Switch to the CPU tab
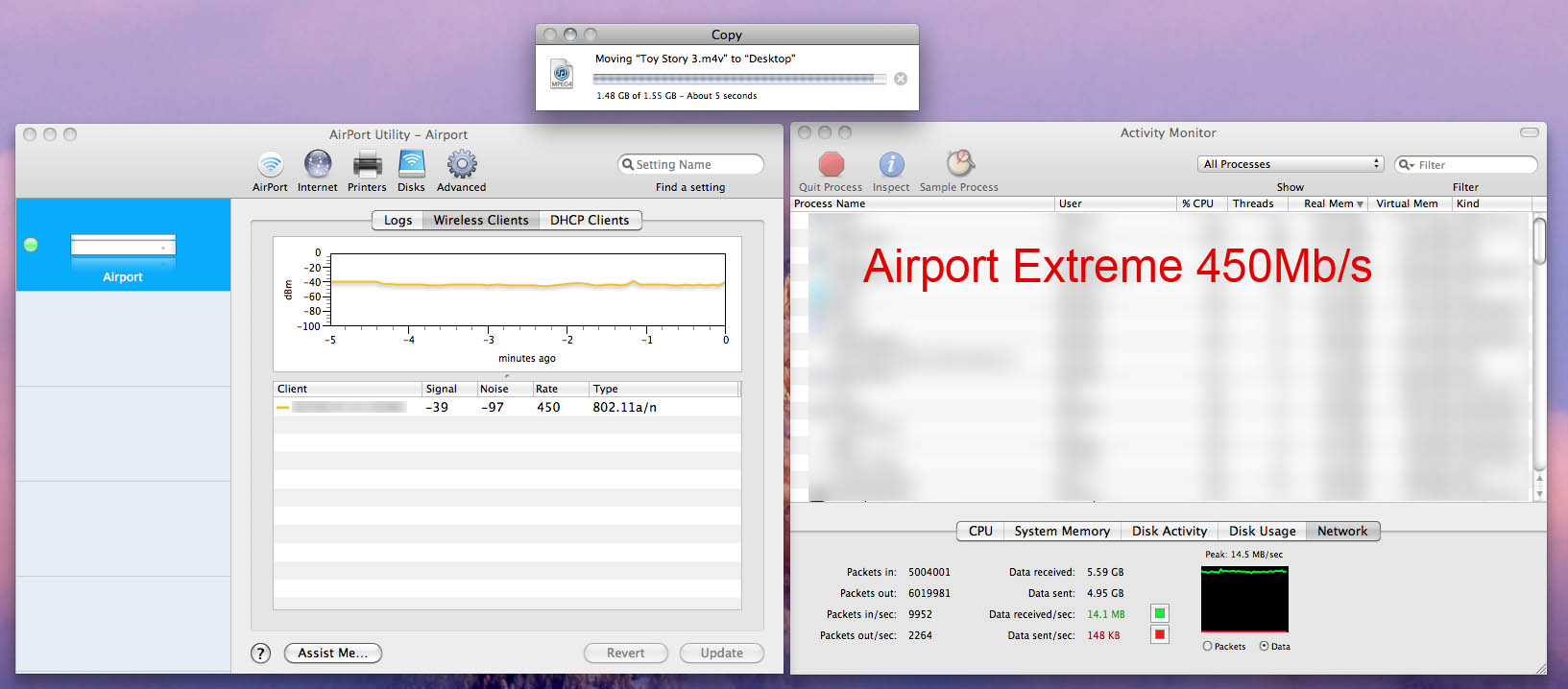Image resolution: width=1568 pixels, height=689 pixels. [x=980, y=531]
